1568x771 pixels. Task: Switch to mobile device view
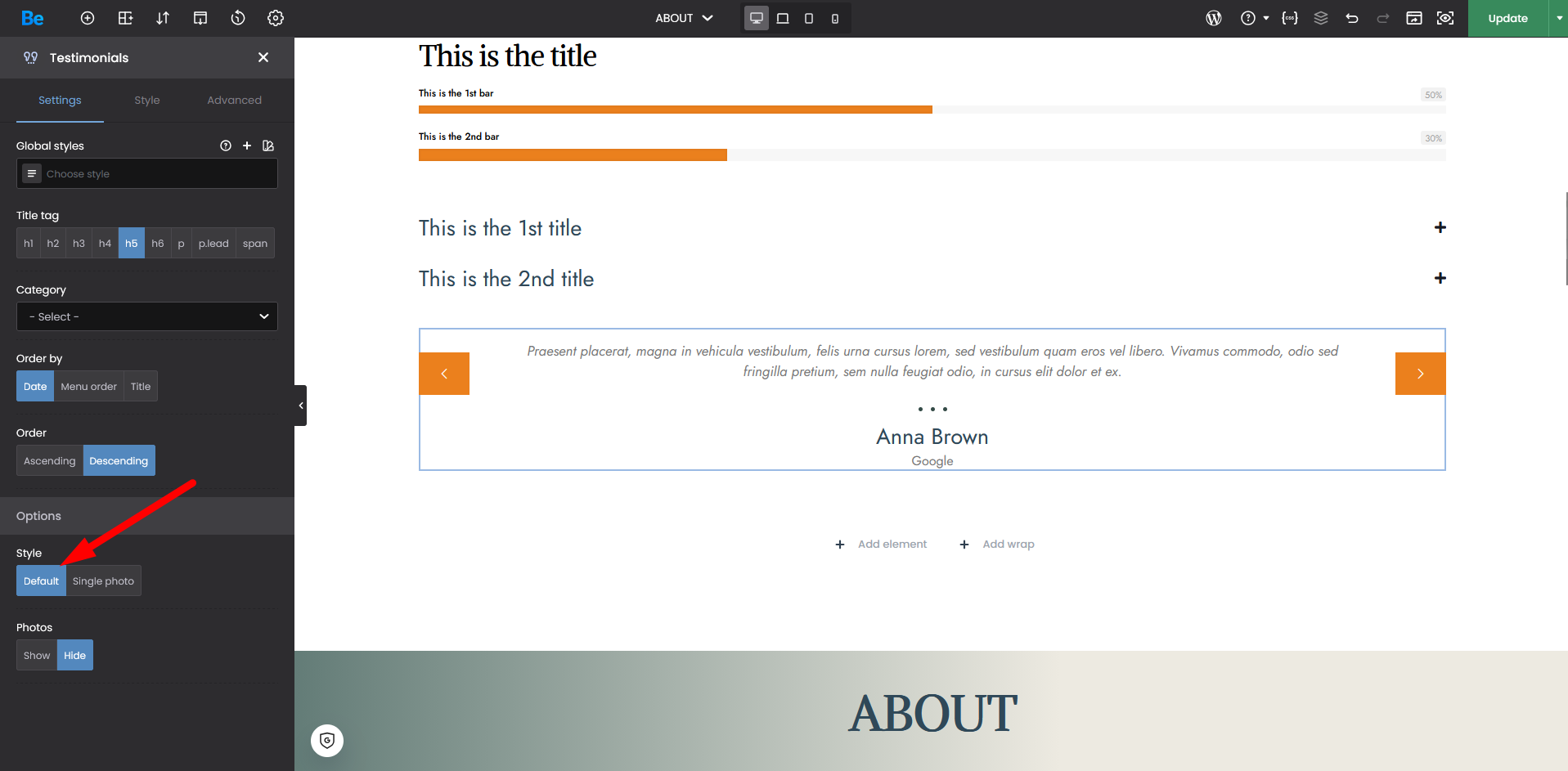834,18
